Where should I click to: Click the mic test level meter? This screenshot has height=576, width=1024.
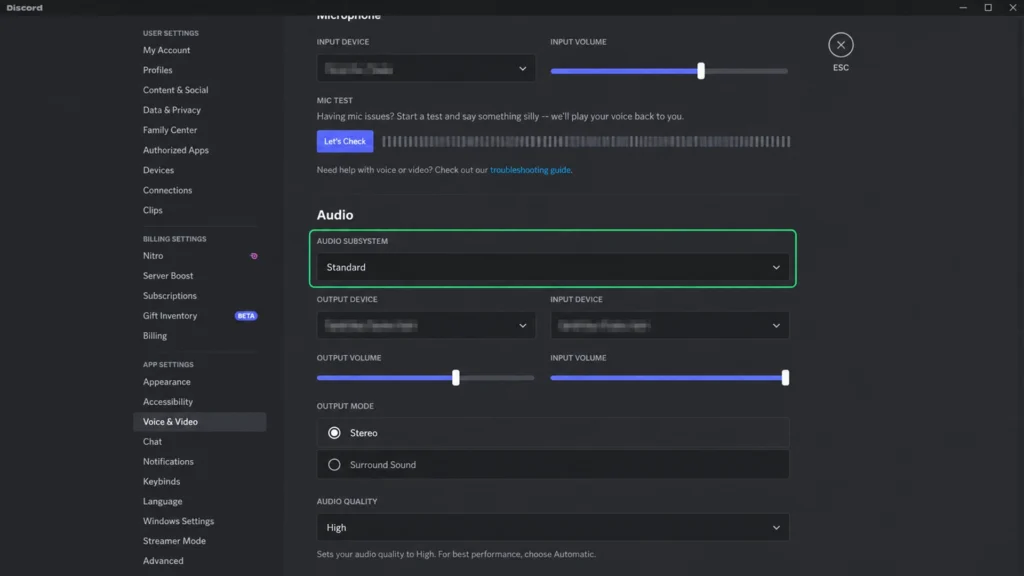click(x=586, y=141)
